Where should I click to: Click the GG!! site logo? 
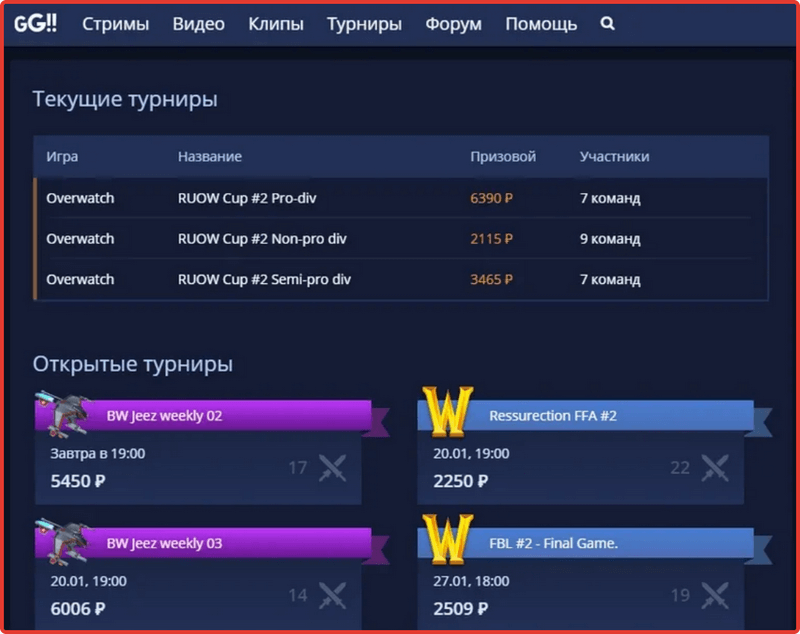coord(35,23)
